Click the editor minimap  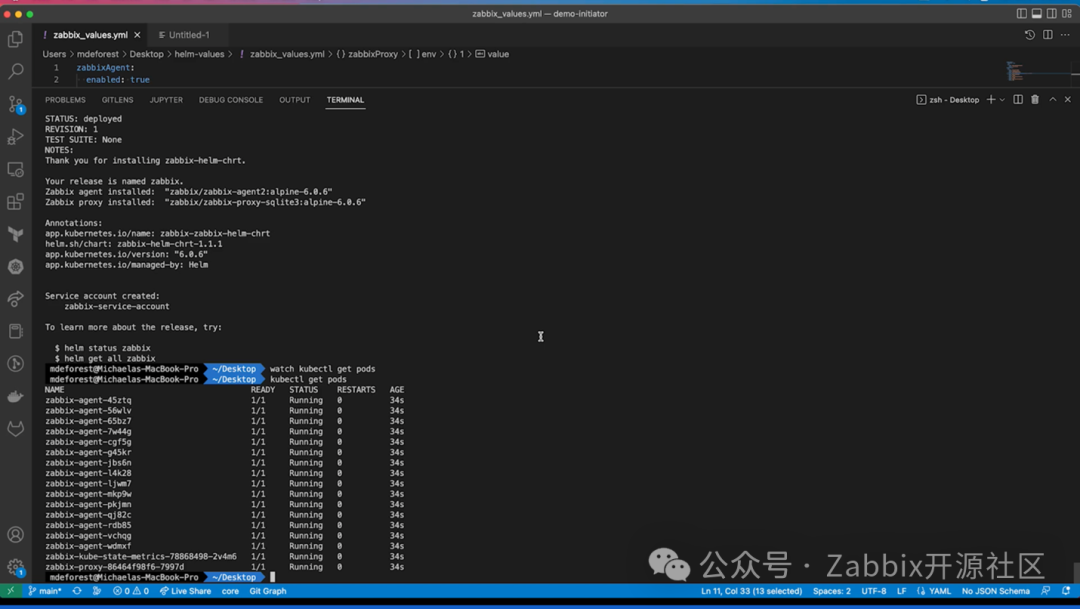(x=1039, y=72)
